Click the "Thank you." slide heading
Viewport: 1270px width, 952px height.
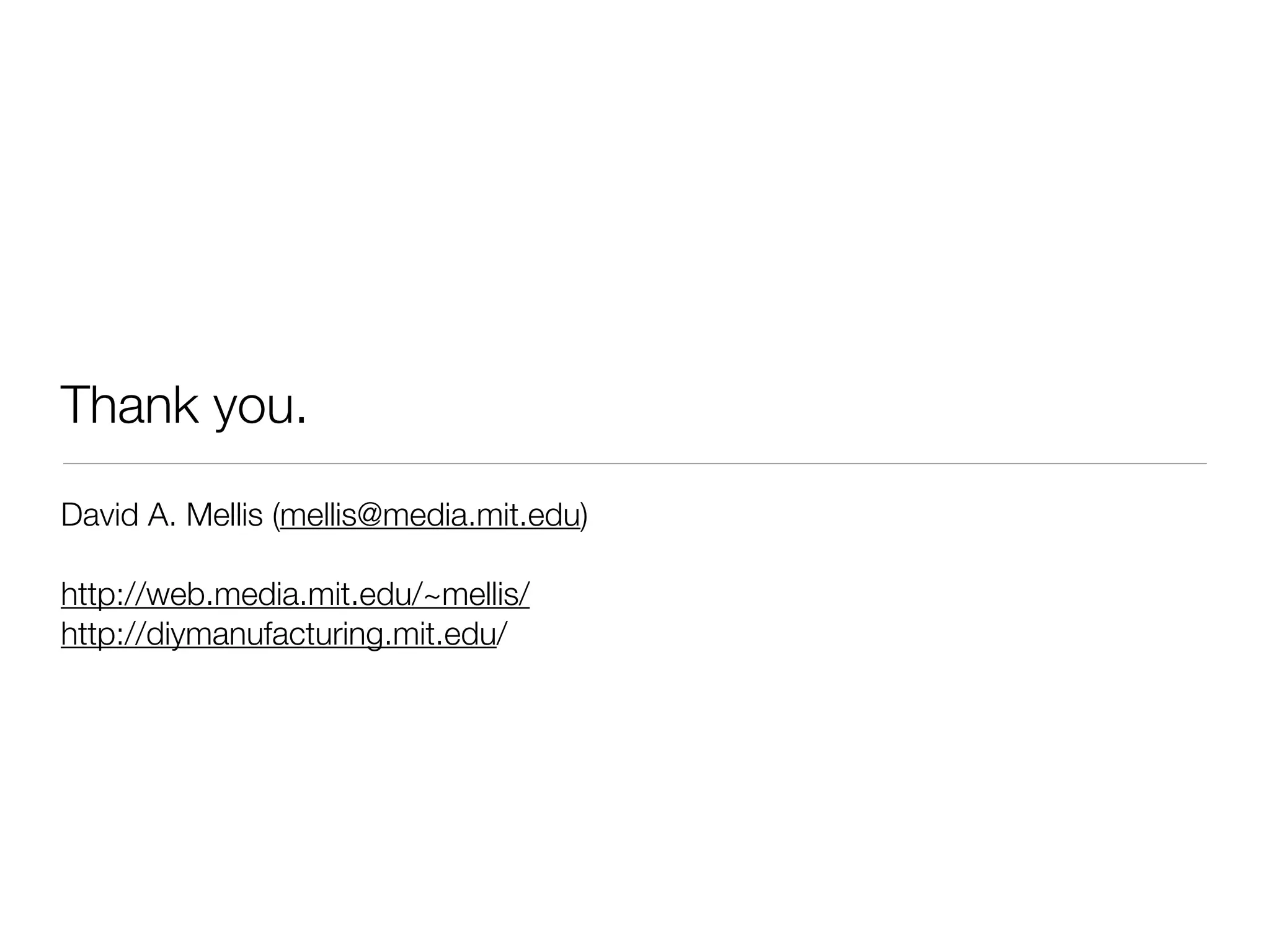(184, 406)
